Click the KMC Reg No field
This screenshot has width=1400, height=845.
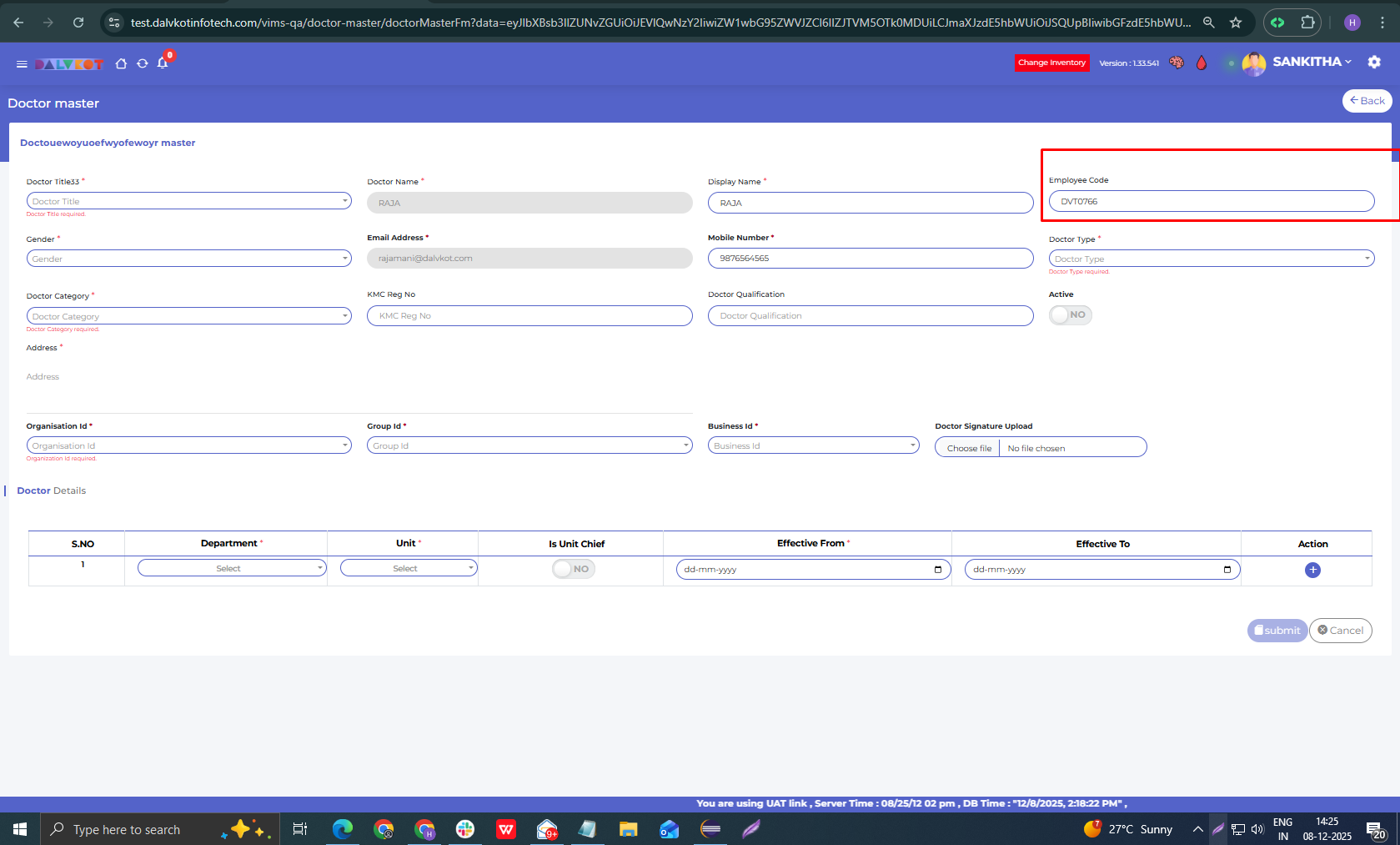point(529,315)
